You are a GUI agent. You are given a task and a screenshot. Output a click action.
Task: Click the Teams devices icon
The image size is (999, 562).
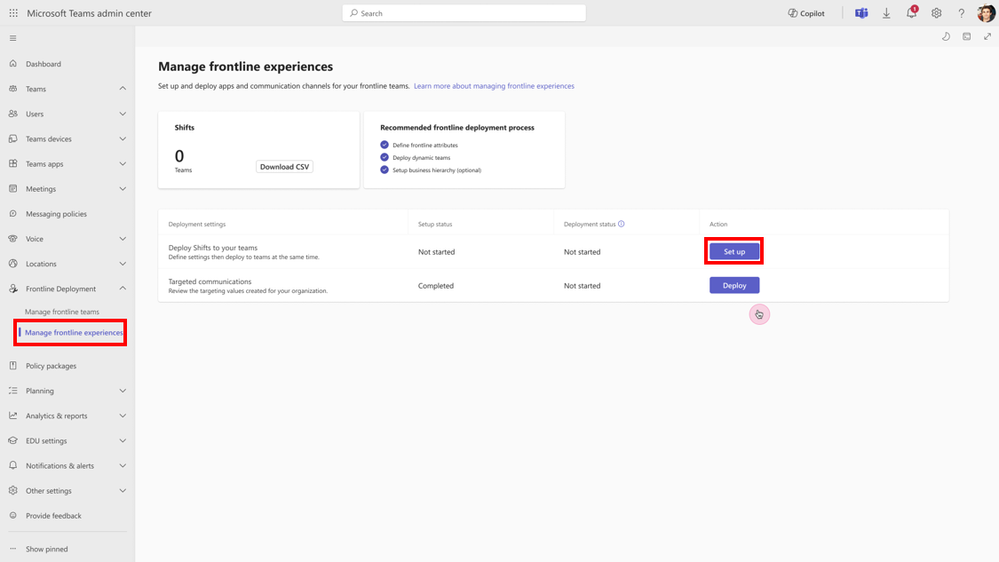coord(13,138)
